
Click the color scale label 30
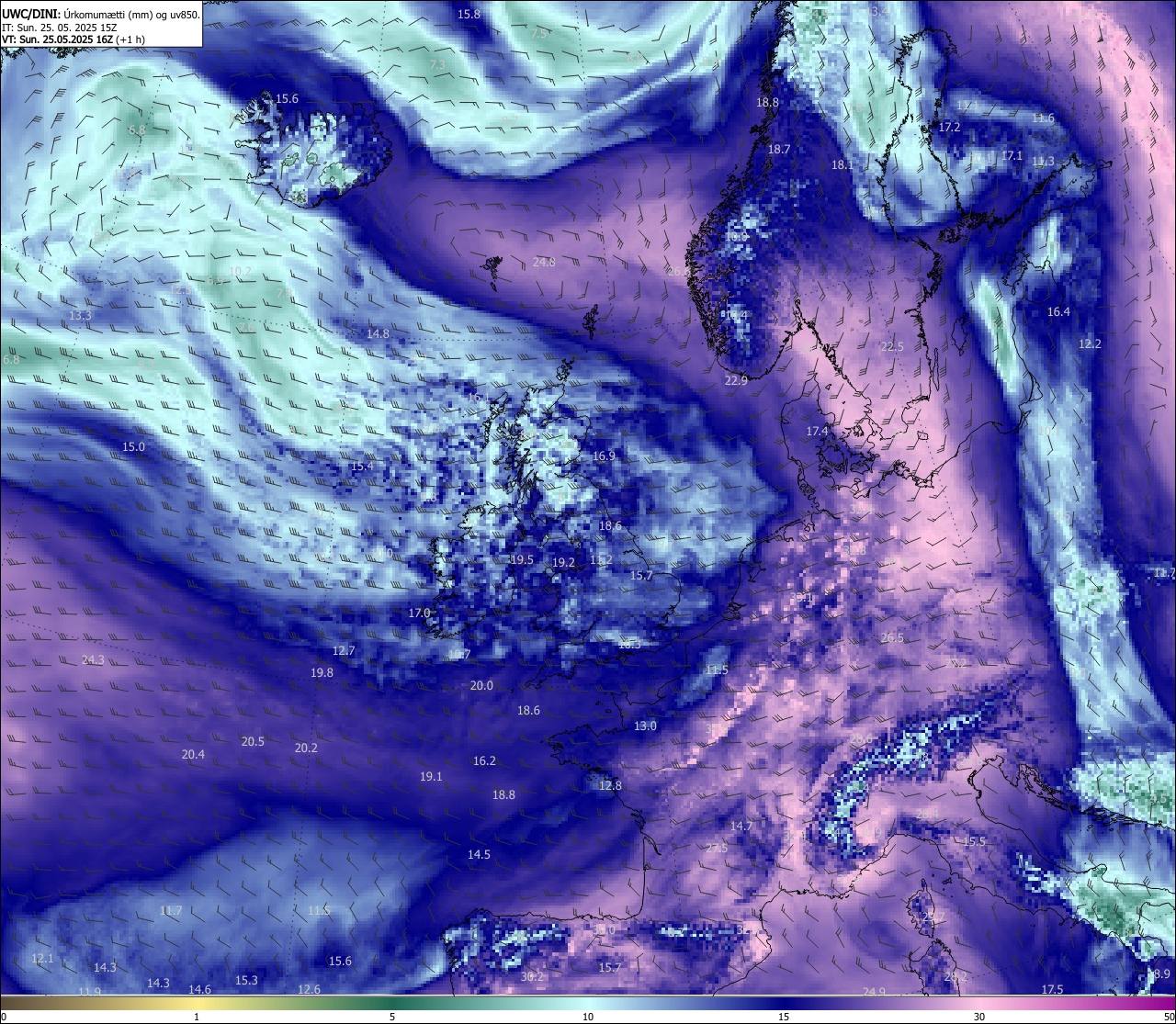(x=979, y=1017)
